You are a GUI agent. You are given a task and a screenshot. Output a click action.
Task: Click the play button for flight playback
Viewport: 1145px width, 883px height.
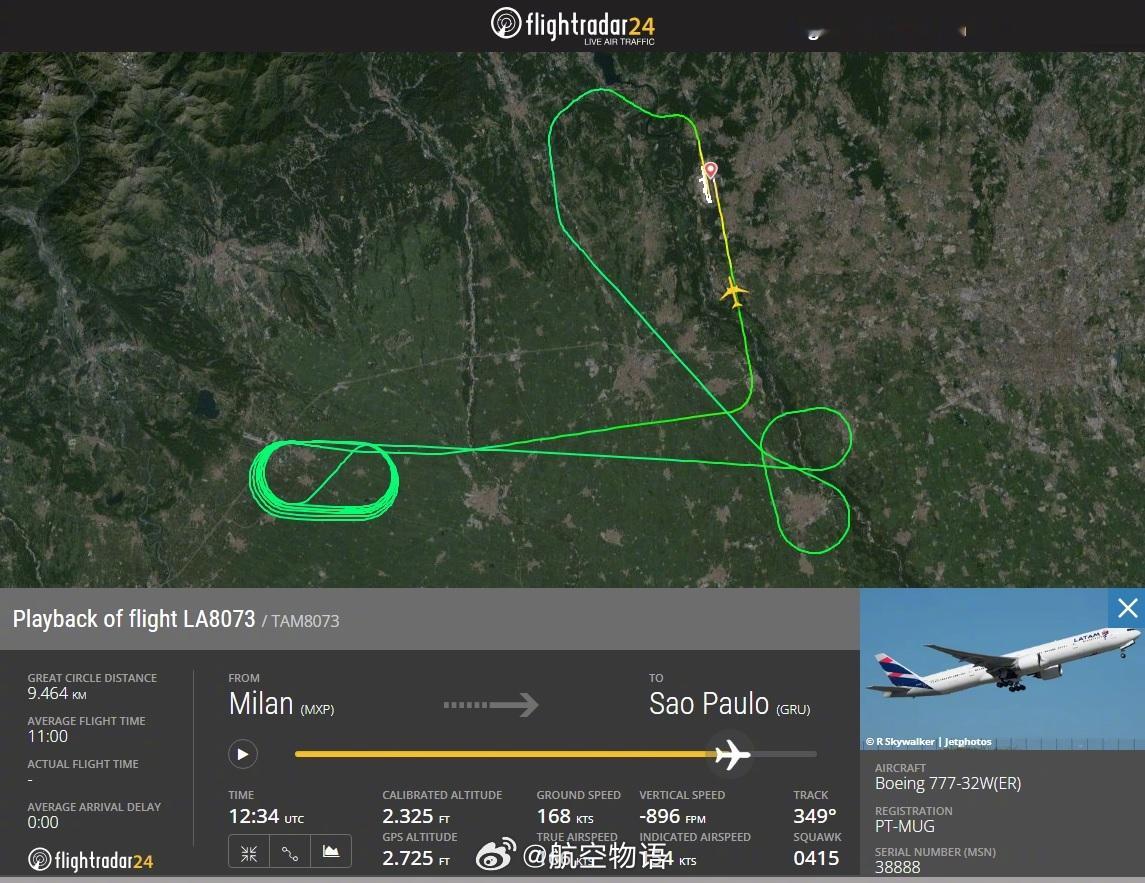(242, 754)
